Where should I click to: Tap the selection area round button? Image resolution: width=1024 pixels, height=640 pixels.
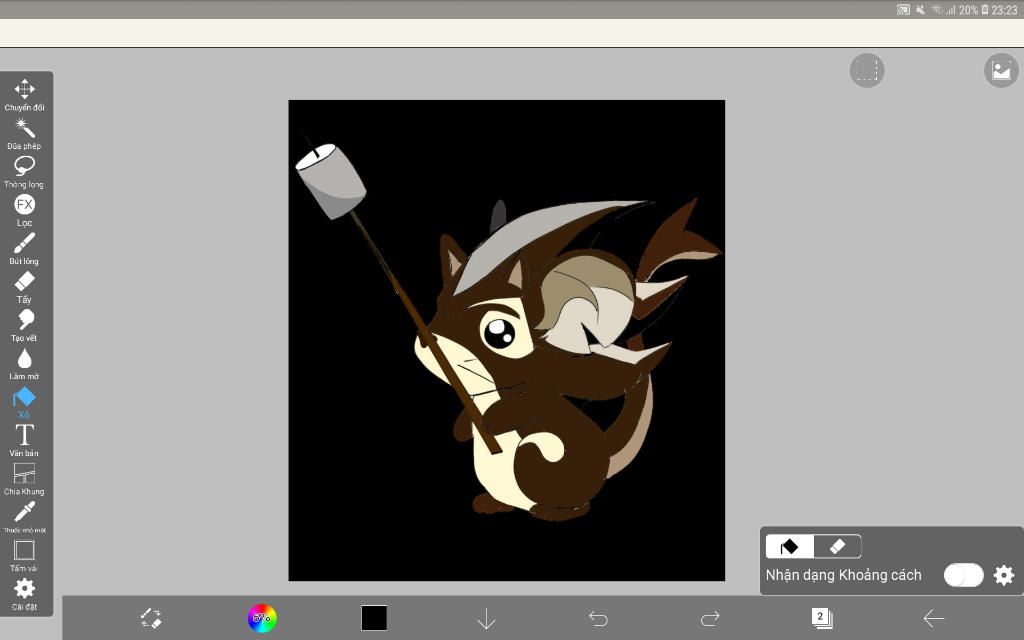point(867,70)
